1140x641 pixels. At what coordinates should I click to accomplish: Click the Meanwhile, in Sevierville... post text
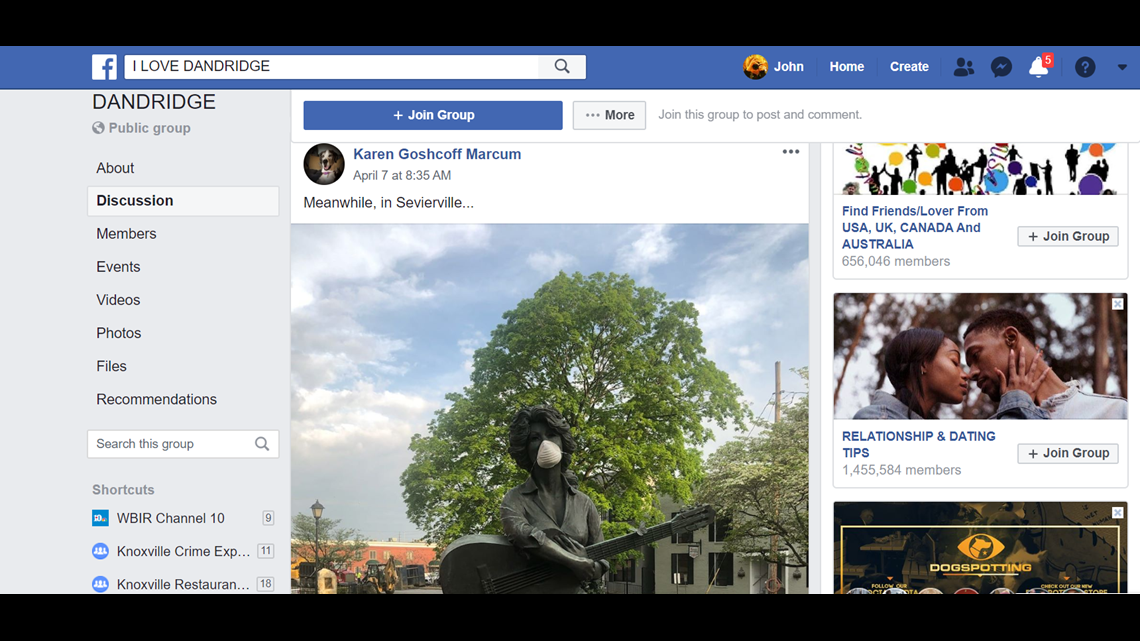[388, 203]
